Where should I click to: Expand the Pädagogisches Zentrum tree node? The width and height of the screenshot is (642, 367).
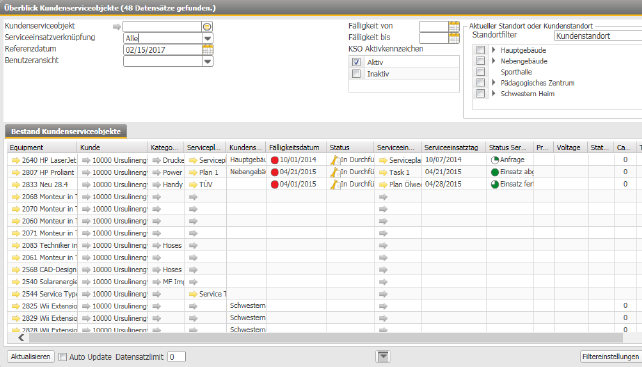(494, 83)
